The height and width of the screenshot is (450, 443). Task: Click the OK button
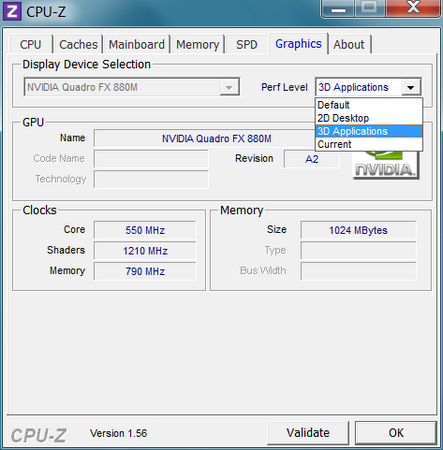[396, 433]
